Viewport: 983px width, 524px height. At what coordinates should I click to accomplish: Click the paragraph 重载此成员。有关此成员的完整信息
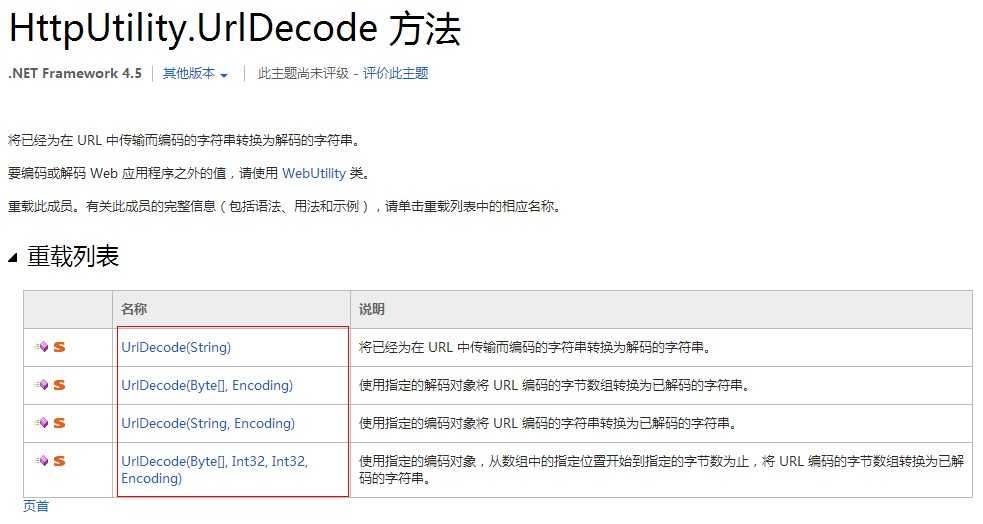click(284, 206)
